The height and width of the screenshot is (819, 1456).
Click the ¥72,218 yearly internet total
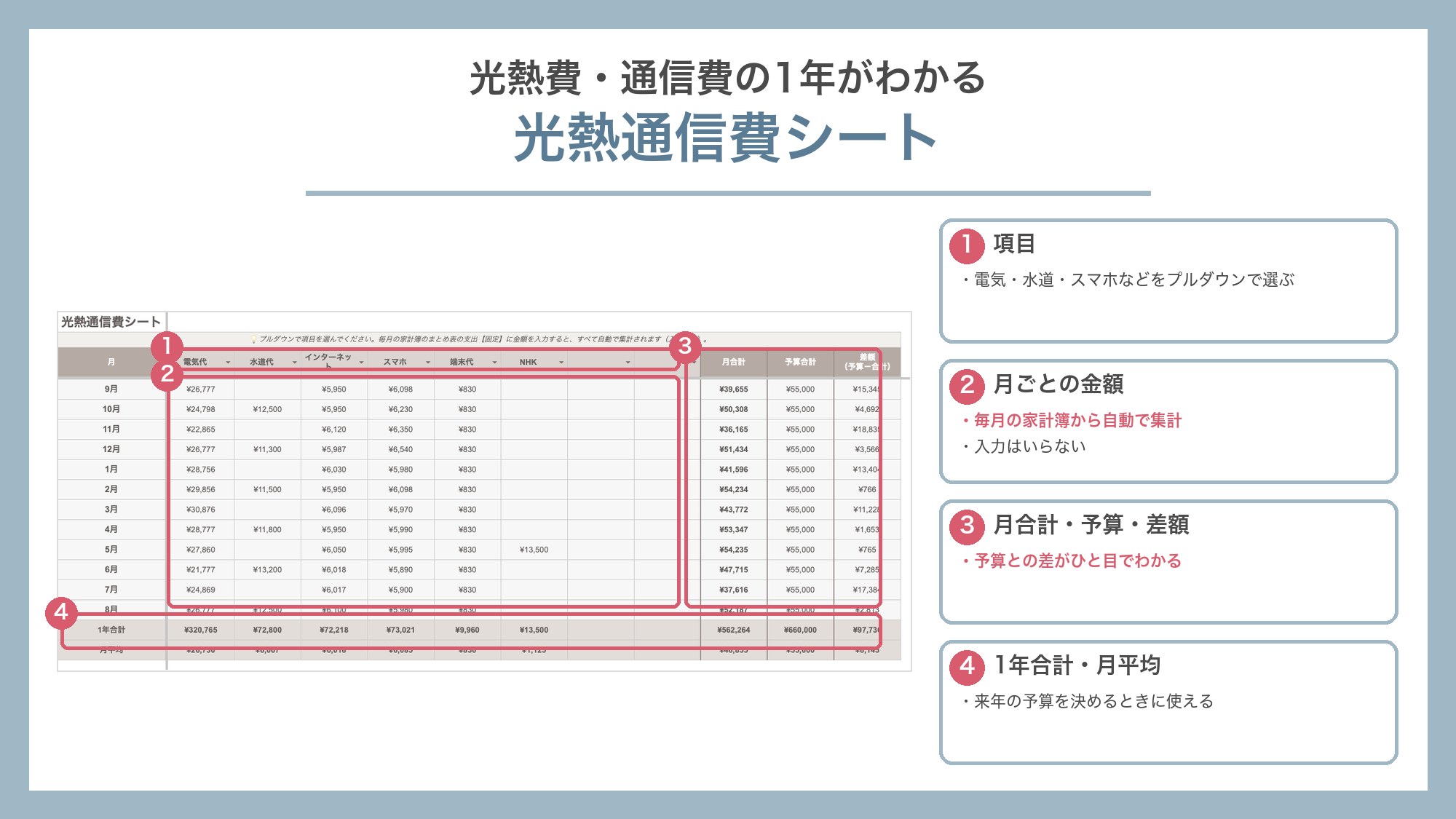334,630
